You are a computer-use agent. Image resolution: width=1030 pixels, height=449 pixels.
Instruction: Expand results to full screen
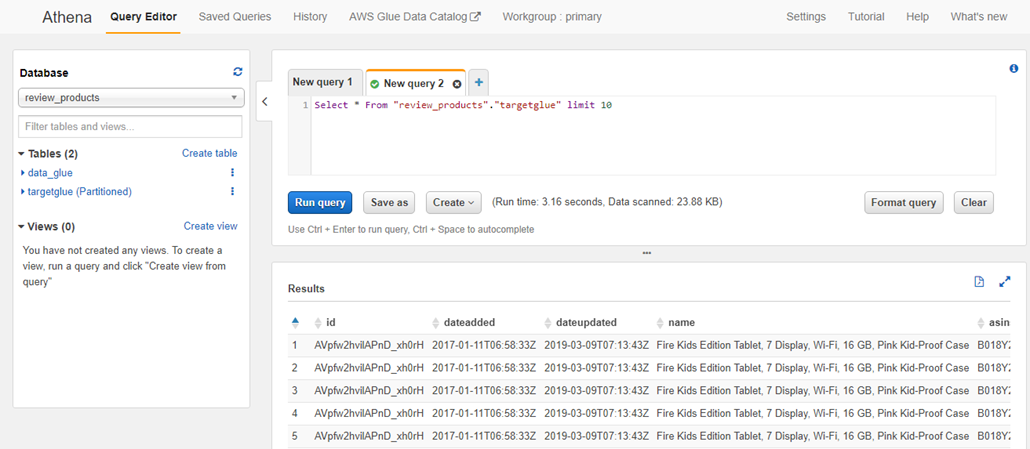point(1004,282)
